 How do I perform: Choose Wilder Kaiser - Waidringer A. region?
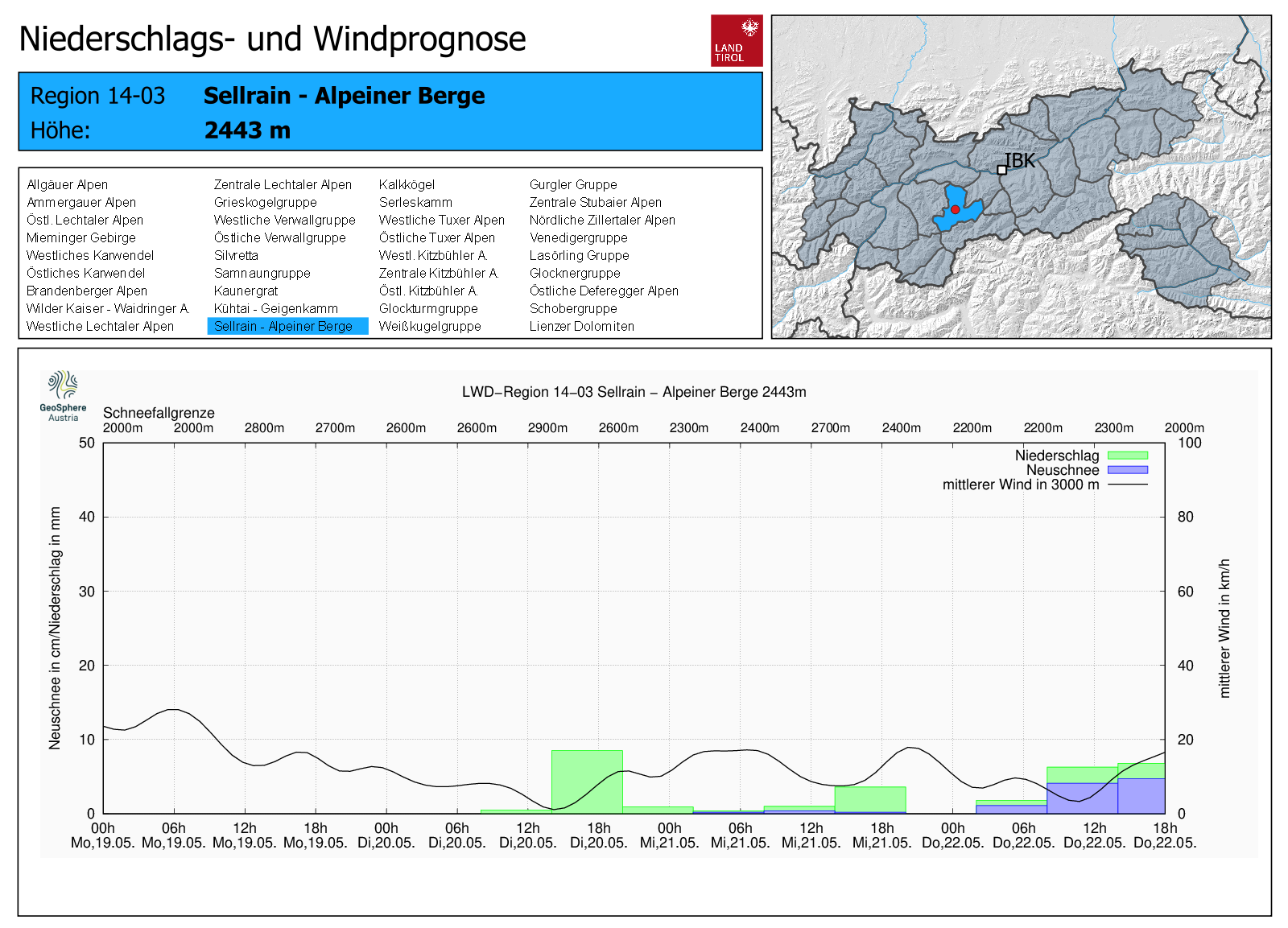108,309
